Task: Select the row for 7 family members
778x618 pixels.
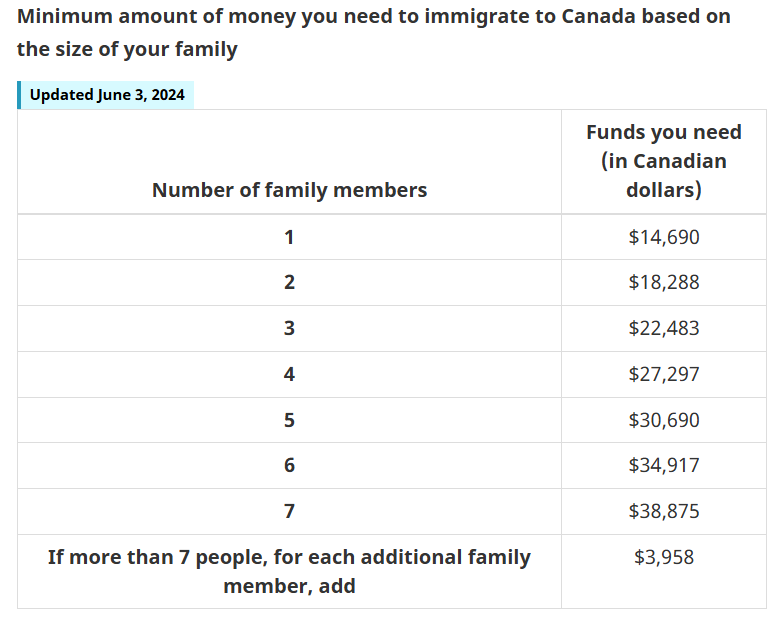Action: (392, 511)
